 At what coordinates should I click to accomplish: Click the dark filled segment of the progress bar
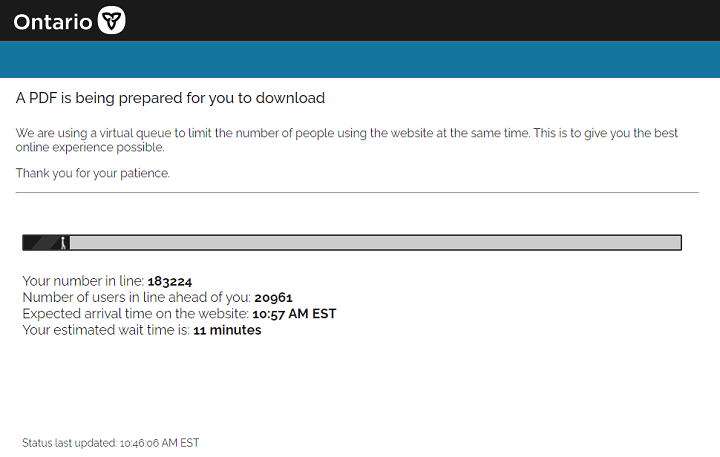[40, 242]
